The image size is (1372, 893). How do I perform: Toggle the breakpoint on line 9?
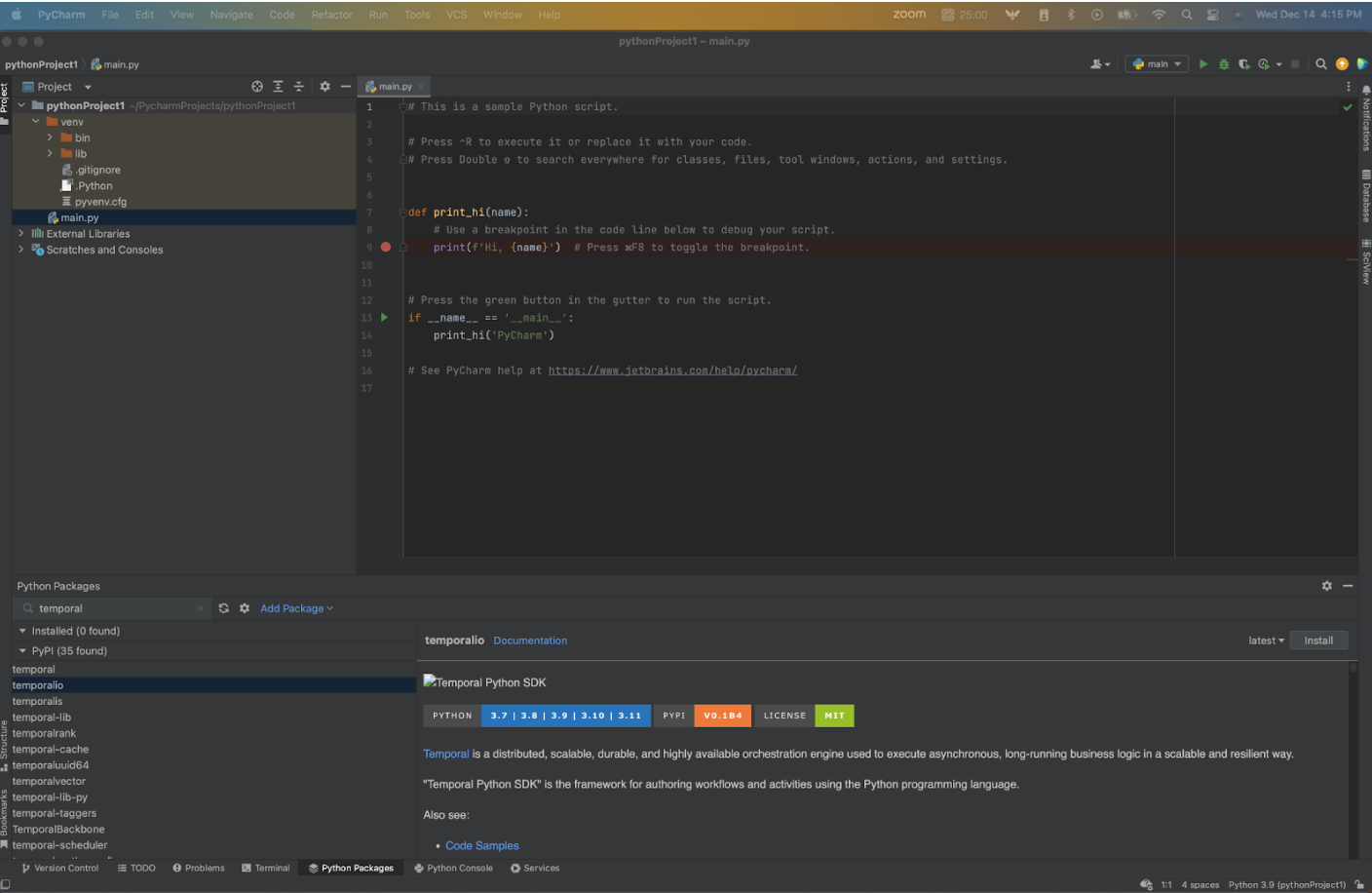coord(386,248)
